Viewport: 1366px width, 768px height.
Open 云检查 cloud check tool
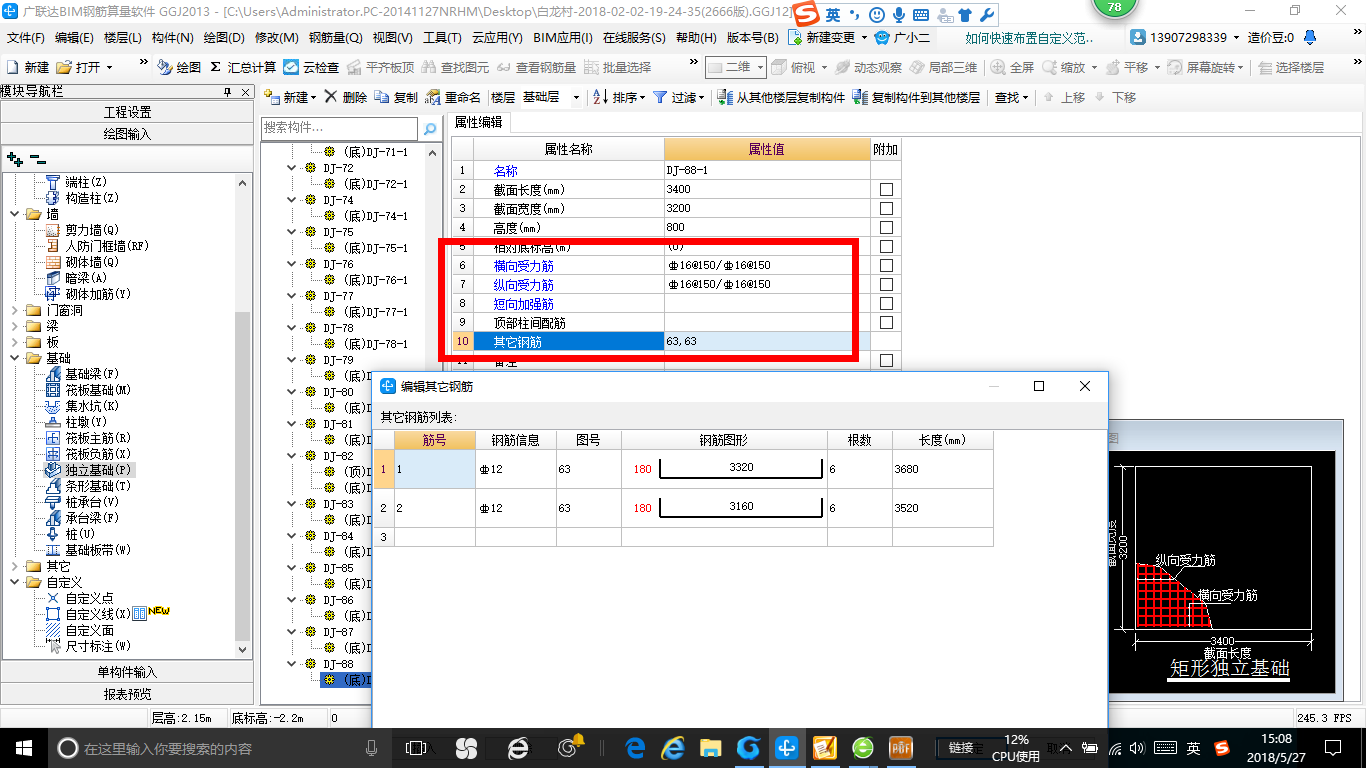311,67
